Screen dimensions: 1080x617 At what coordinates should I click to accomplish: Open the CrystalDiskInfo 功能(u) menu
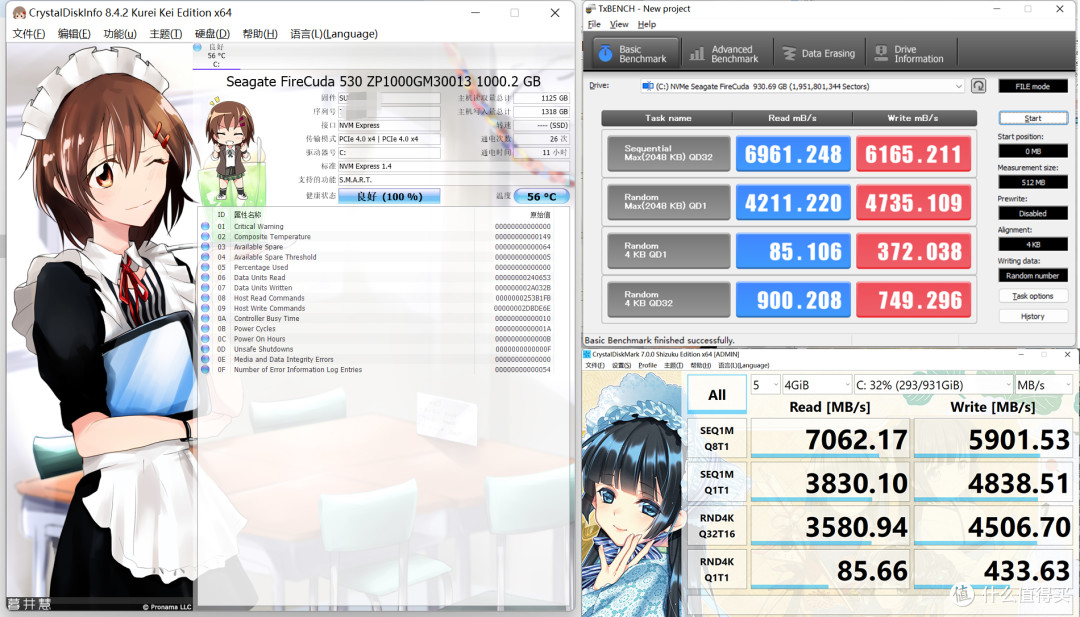120,34
